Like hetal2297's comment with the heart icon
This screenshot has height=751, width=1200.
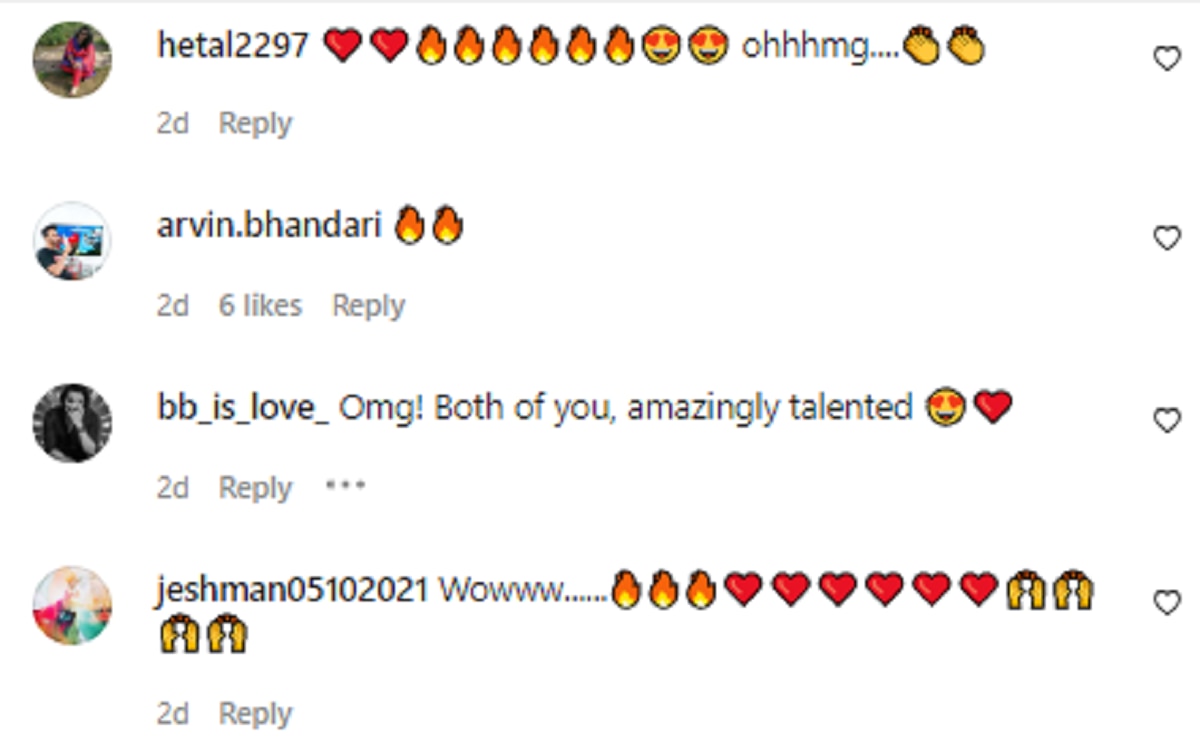(1167, 59)
